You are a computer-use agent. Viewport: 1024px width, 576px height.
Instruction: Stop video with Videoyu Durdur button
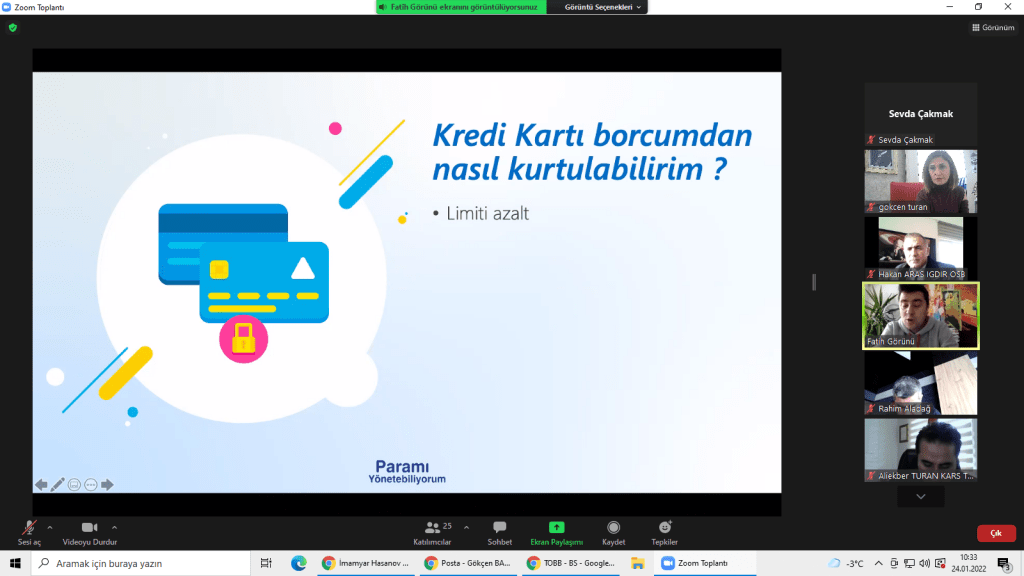(89, 528)
